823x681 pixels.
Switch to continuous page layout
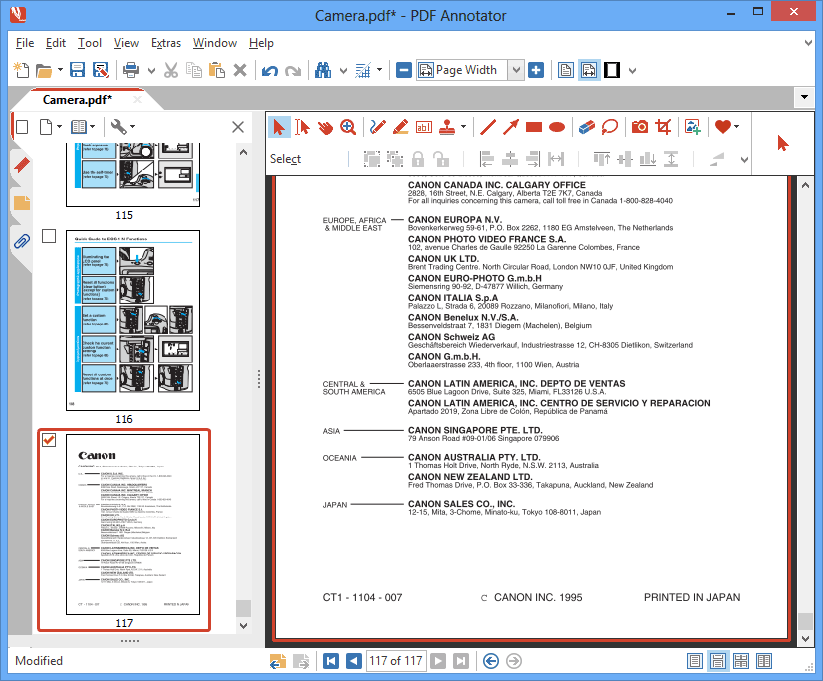tap(718, 661)
